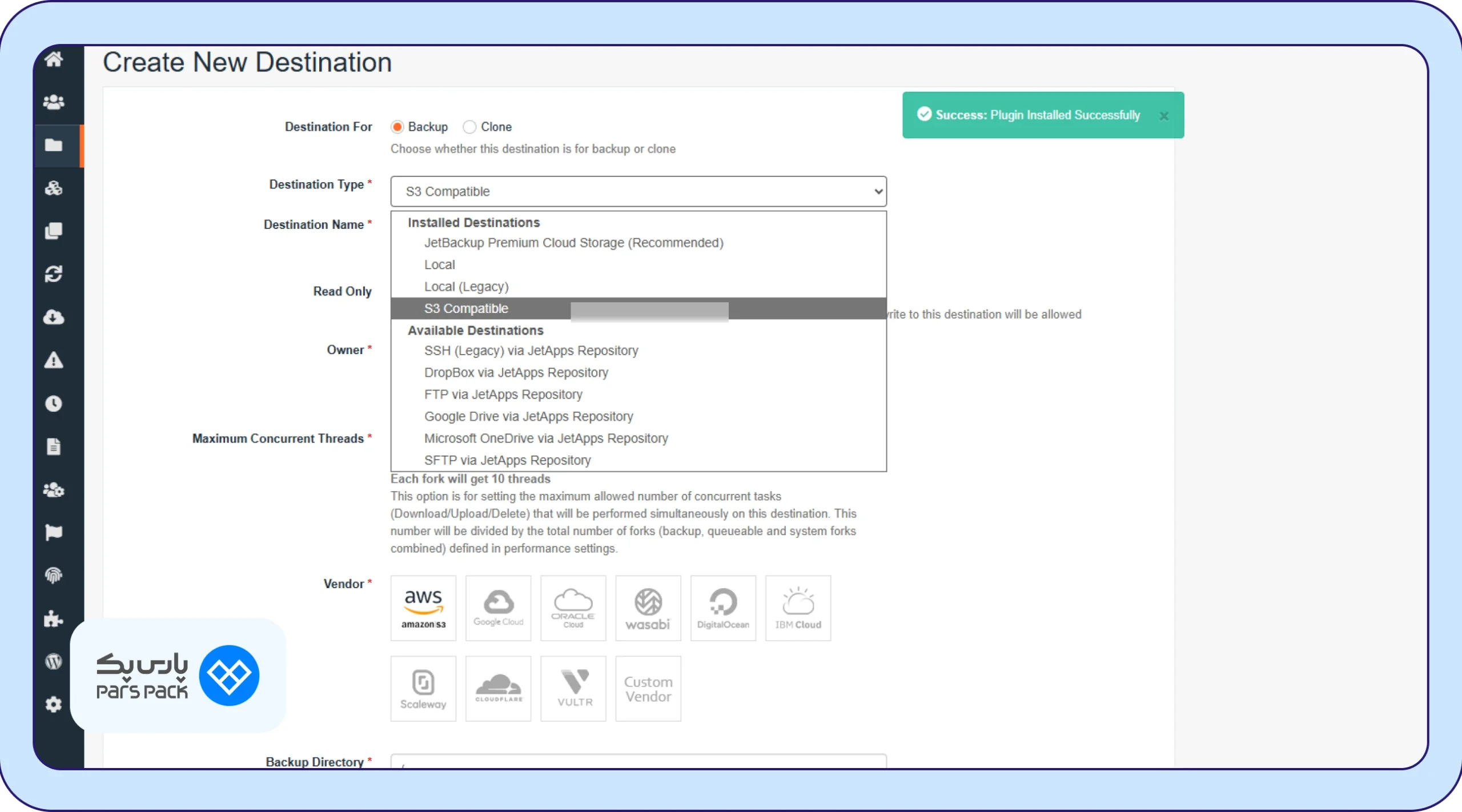Viewport: 1462px width, 812px height.
Task: Open the puzzle piece plugins icon
Action: [54, 619]
